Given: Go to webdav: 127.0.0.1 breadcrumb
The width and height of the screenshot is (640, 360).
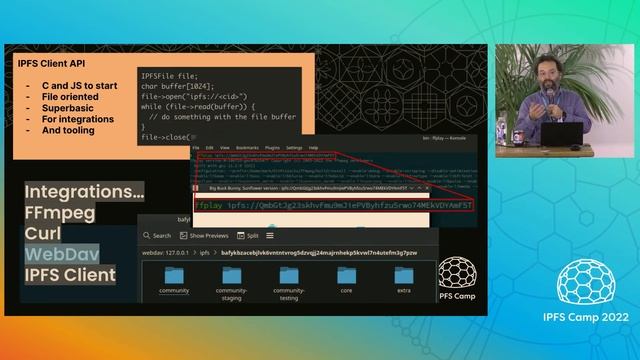Looking at the screenshot, I should click(165, 253).
